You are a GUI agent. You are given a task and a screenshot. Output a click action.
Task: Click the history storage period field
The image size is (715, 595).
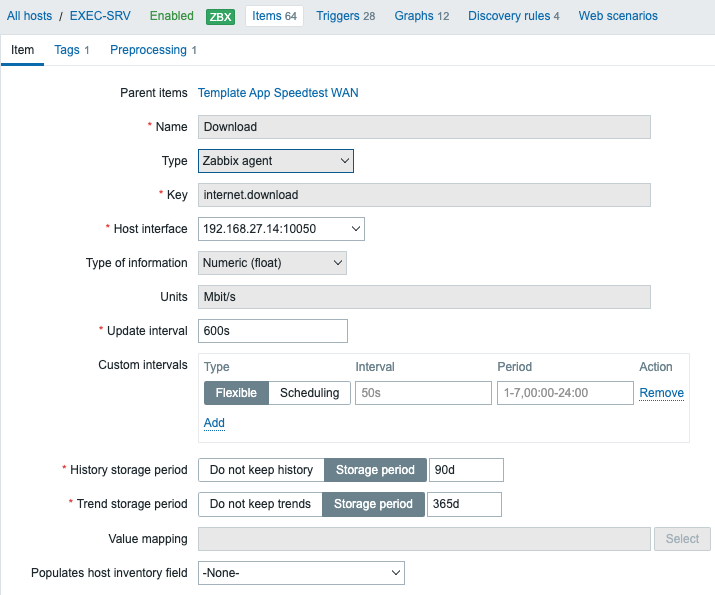tap(466, 470)
